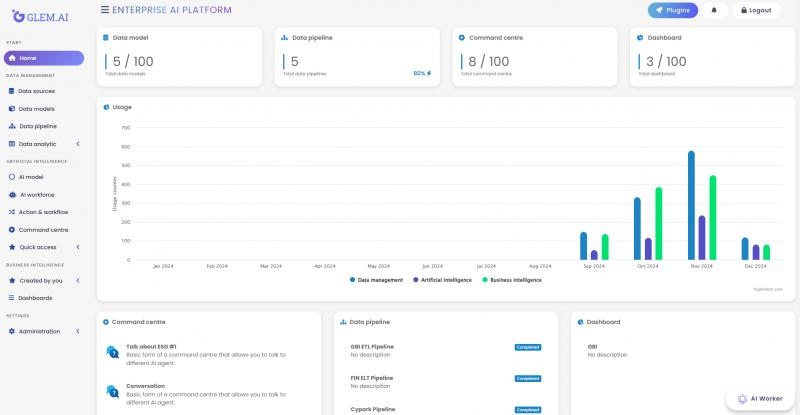Screen dimensions: 800x415
Task: Go to AI workforce page
Action: pos(36,195)
